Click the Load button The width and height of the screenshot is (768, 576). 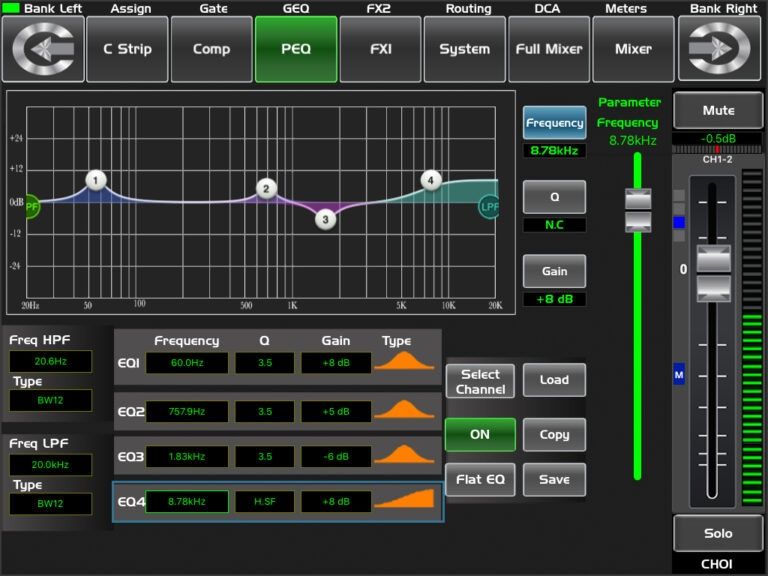tap(554, 380)
